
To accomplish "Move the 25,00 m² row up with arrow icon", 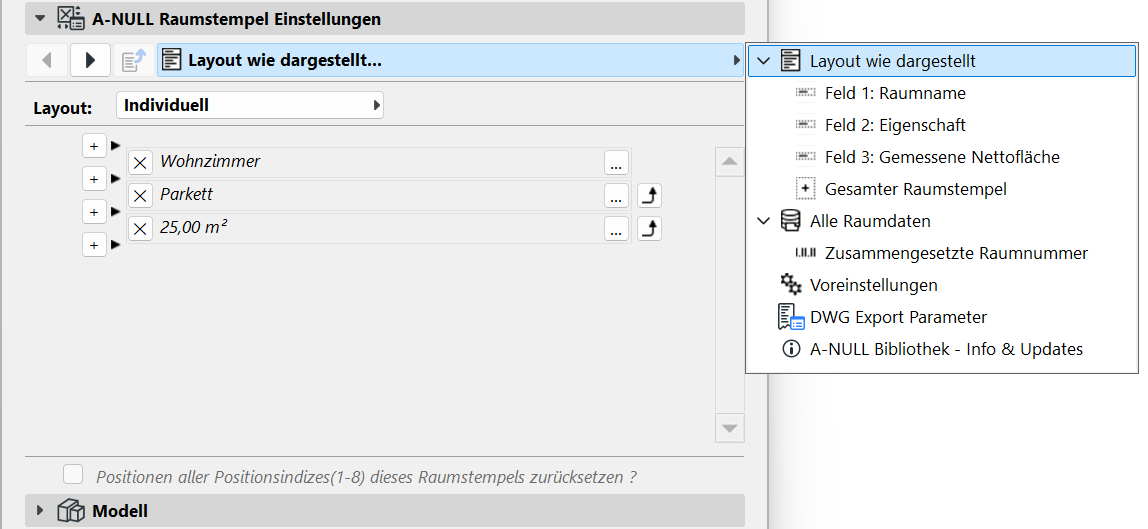I will (x=649, y=229).
